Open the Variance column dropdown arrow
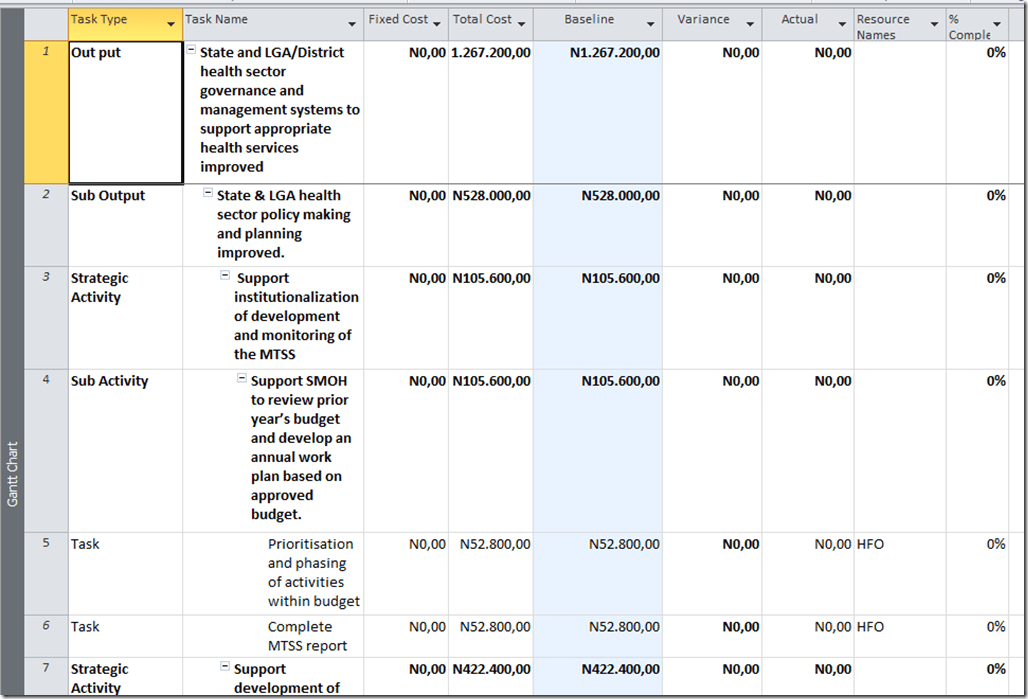Image resolution: width=1028 pixels, height=699 pixels. (751, 24)
